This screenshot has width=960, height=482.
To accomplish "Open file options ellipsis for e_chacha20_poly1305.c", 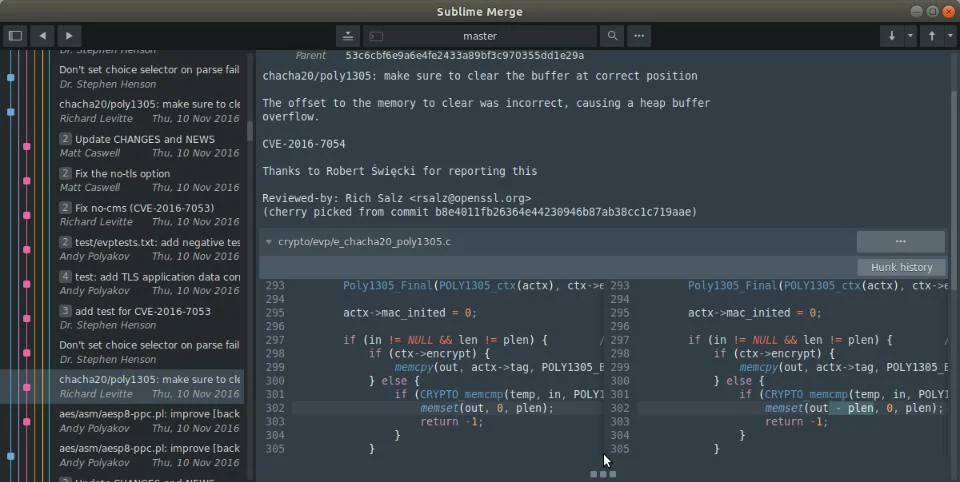I will click(901, 241).
